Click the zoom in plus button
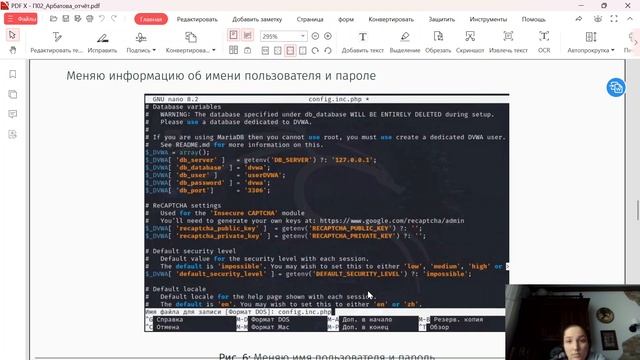Viewport: 640px width, 360px height. pos(328,36)
